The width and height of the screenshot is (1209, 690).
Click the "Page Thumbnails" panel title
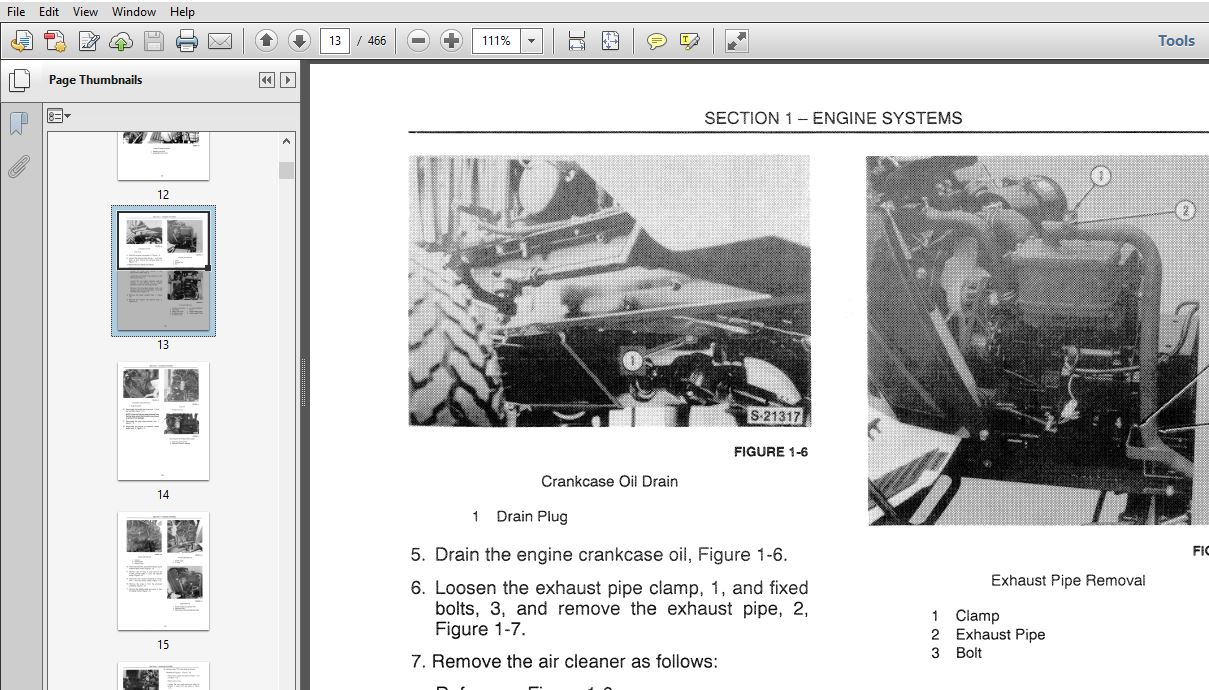pyautogui.click(x=96, y=80)
